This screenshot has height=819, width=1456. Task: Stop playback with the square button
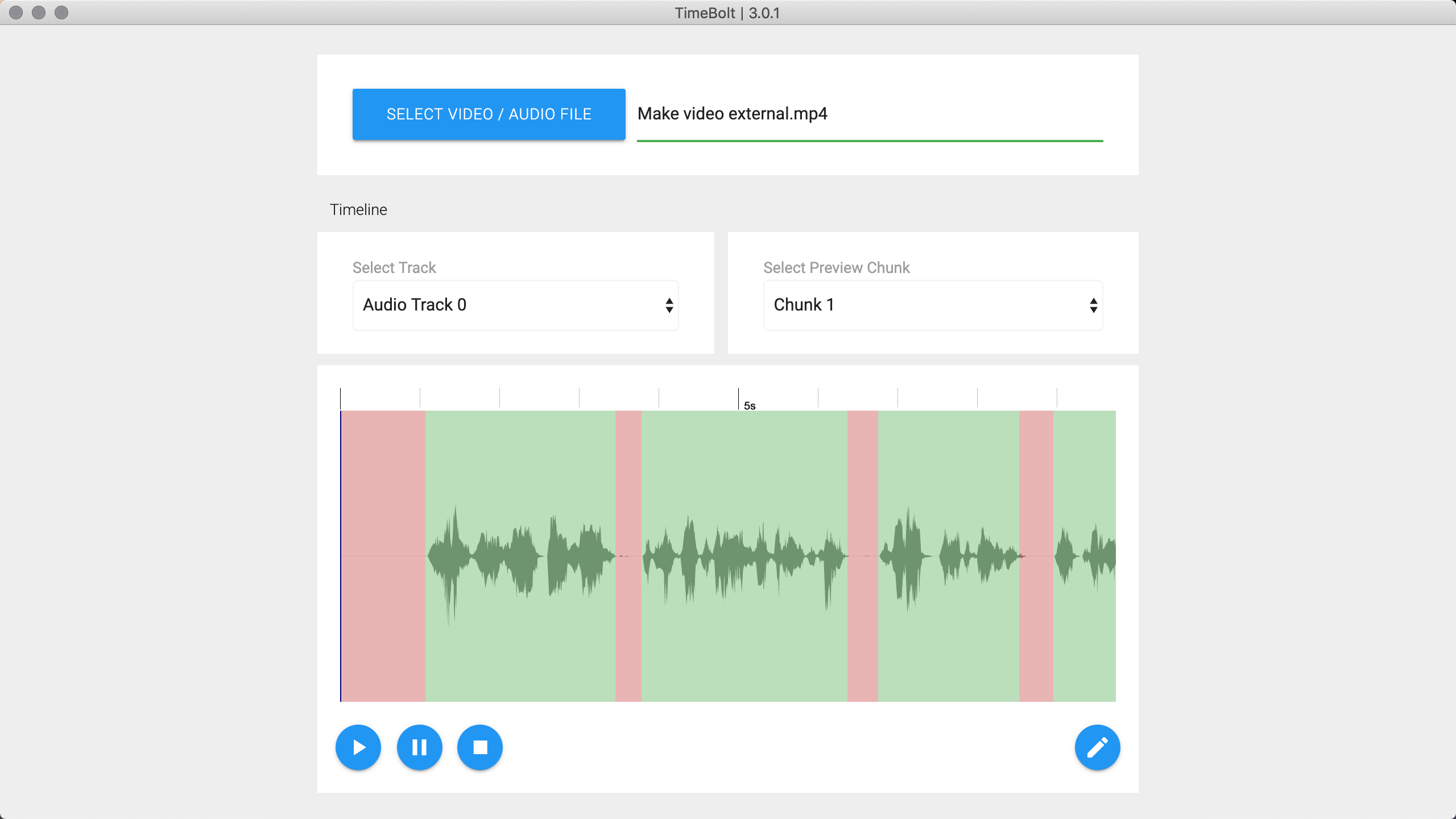tap(480, 747)
